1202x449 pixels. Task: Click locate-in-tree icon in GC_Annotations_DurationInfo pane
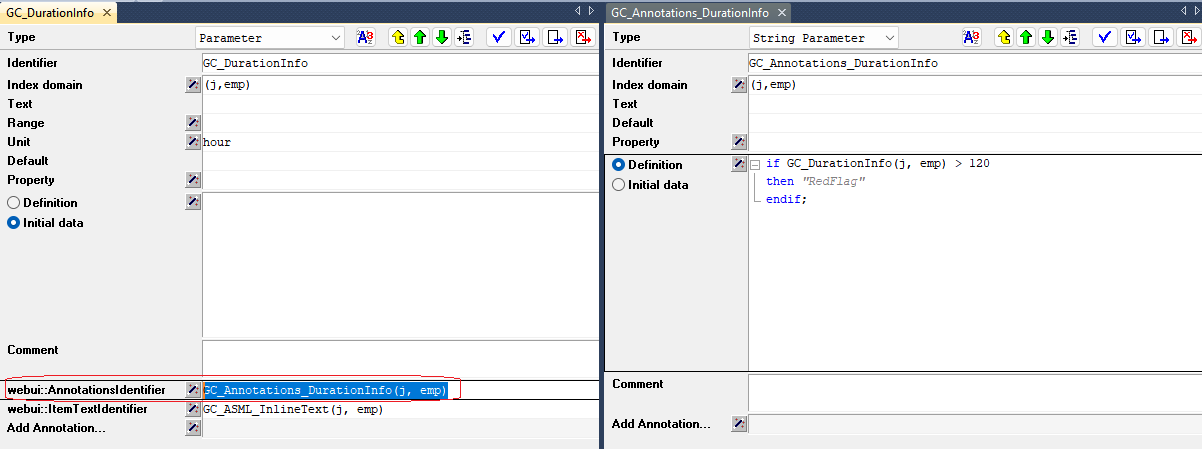coord(1070,38)
